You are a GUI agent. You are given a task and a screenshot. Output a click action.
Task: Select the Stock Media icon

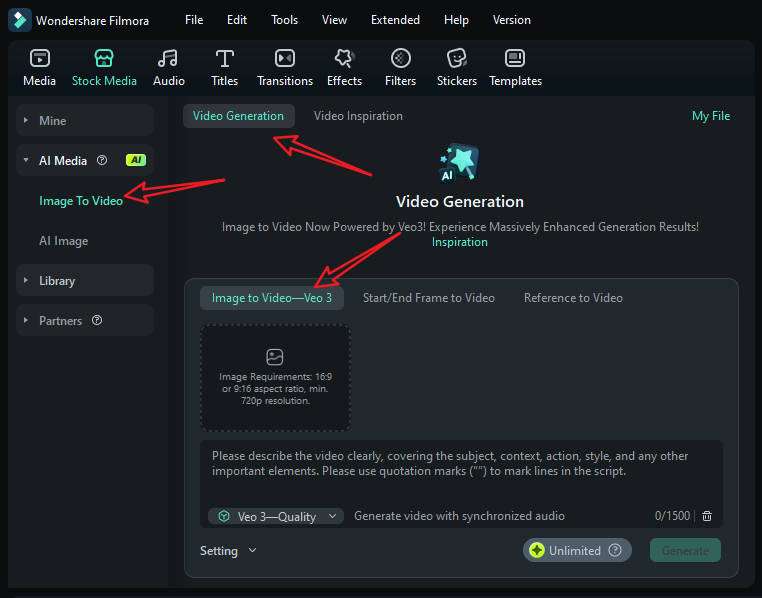(104, 59)
